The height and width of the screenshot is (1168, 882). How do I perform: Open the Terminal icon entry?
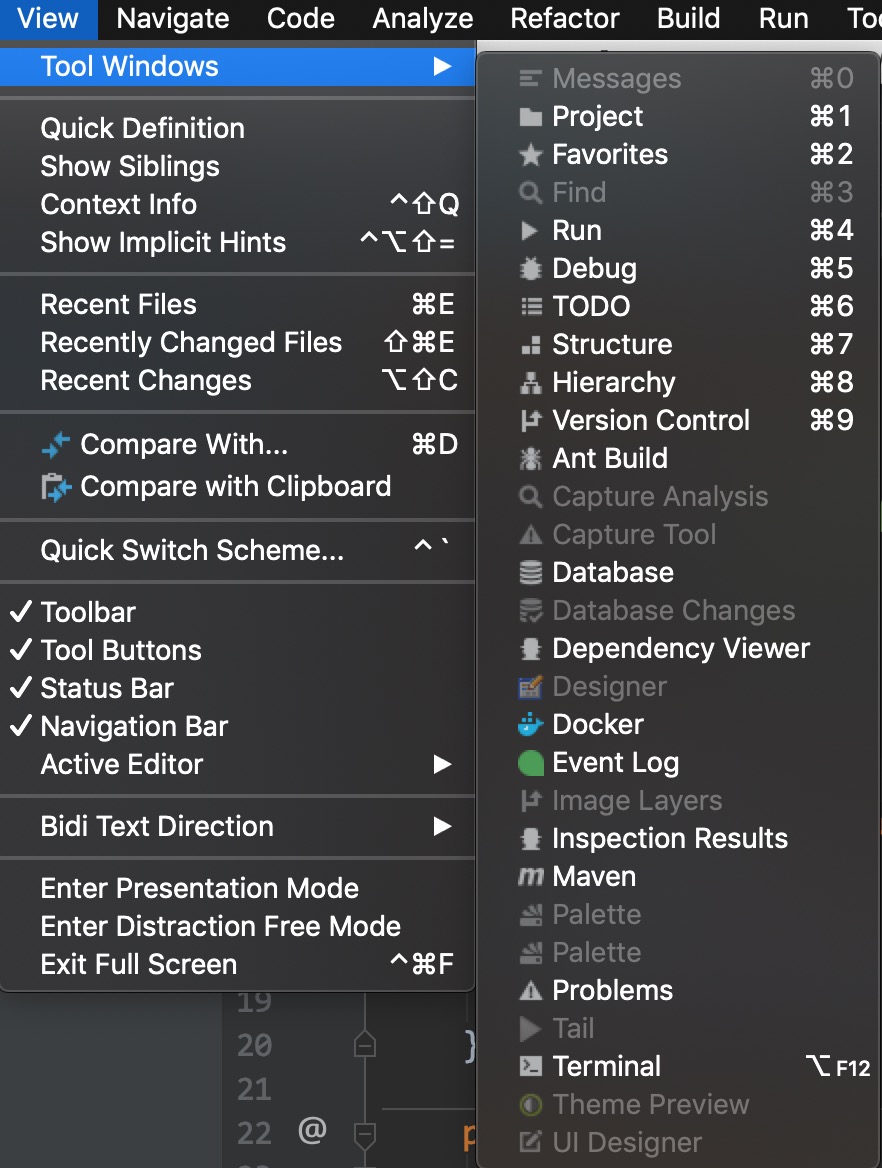[530, 1067]
